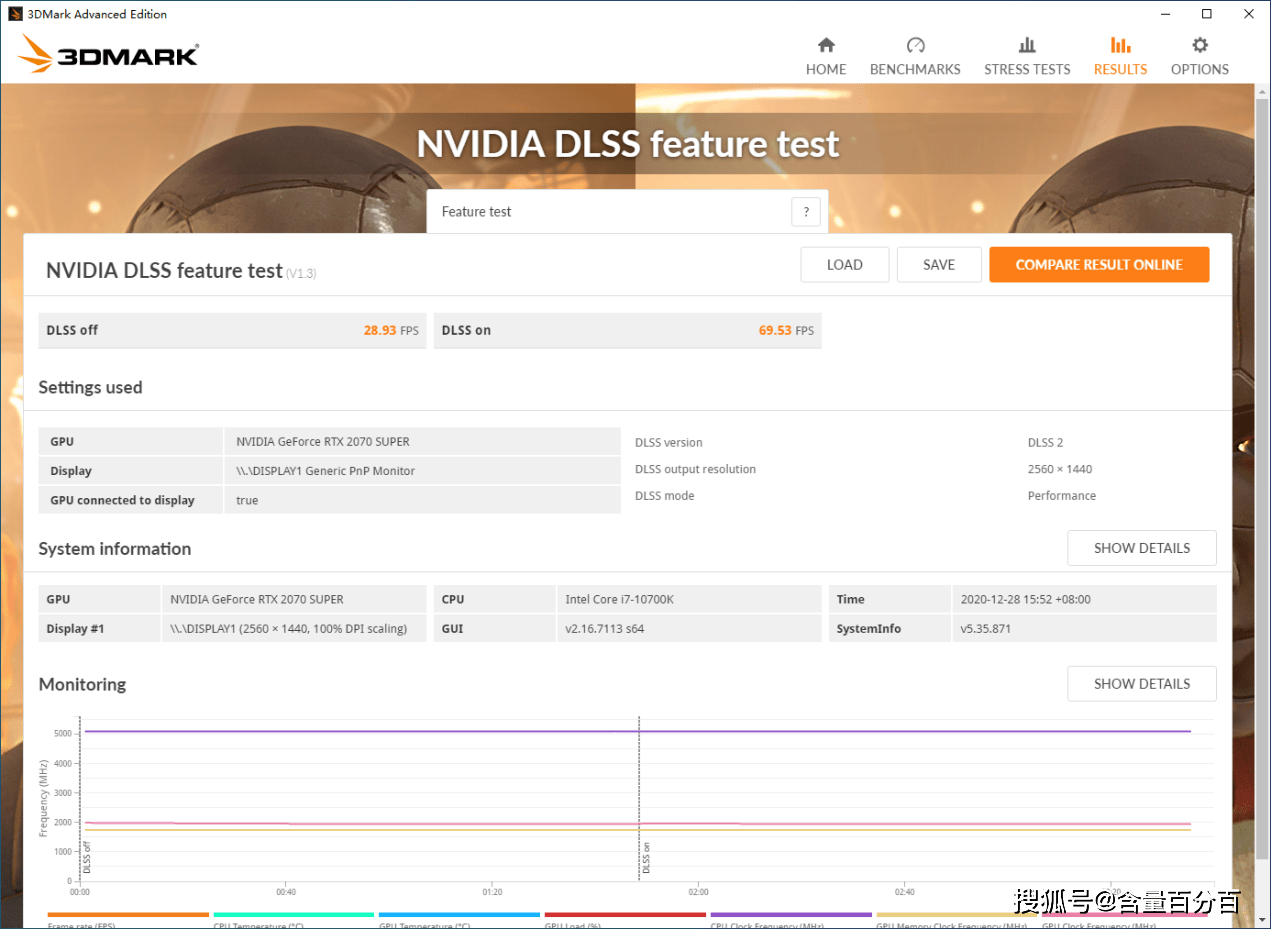Maximize the 3DMark window

(1207, 14)
